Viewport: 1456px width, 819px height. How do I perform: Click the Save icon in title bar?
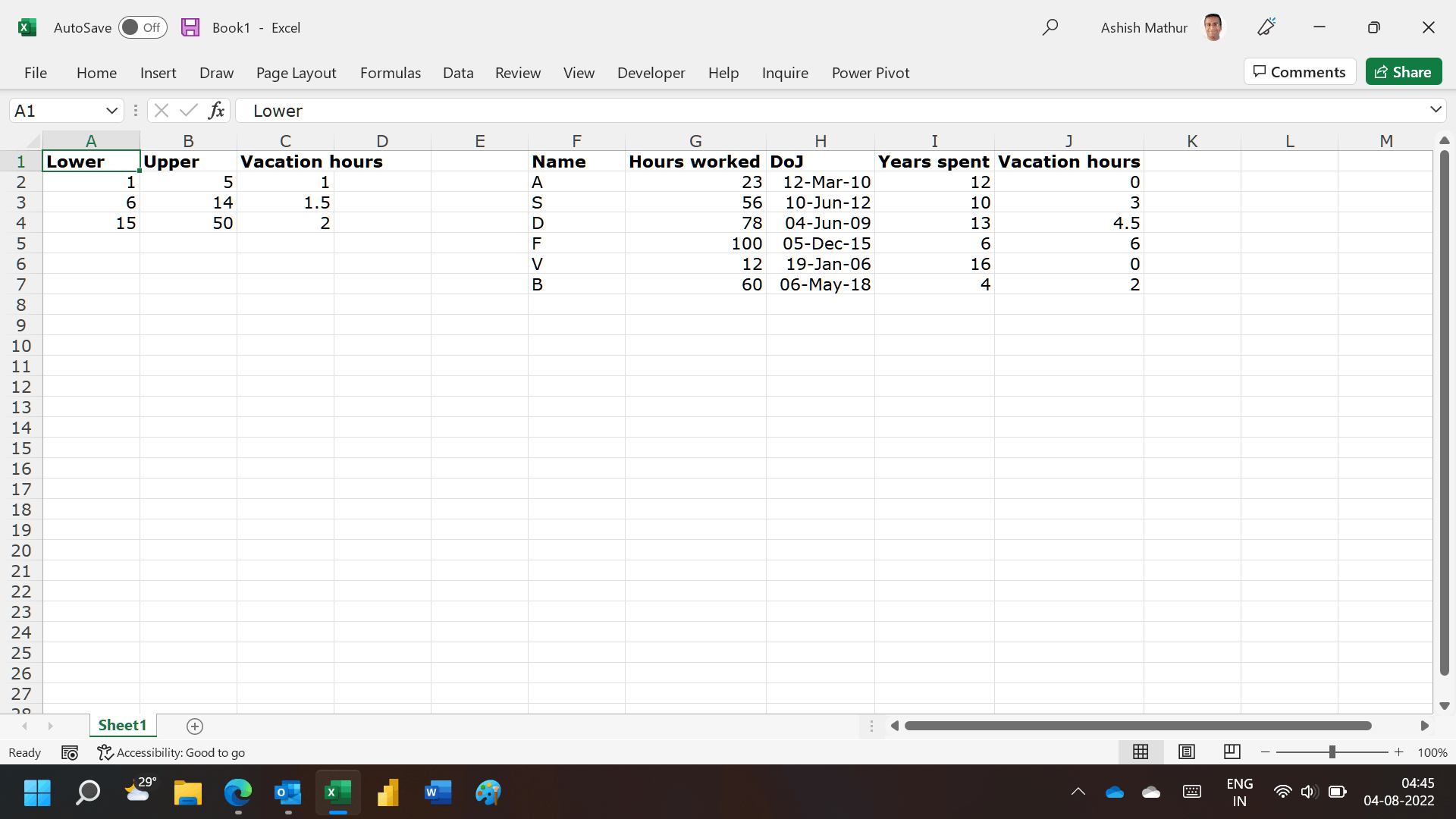click(190, 27)
